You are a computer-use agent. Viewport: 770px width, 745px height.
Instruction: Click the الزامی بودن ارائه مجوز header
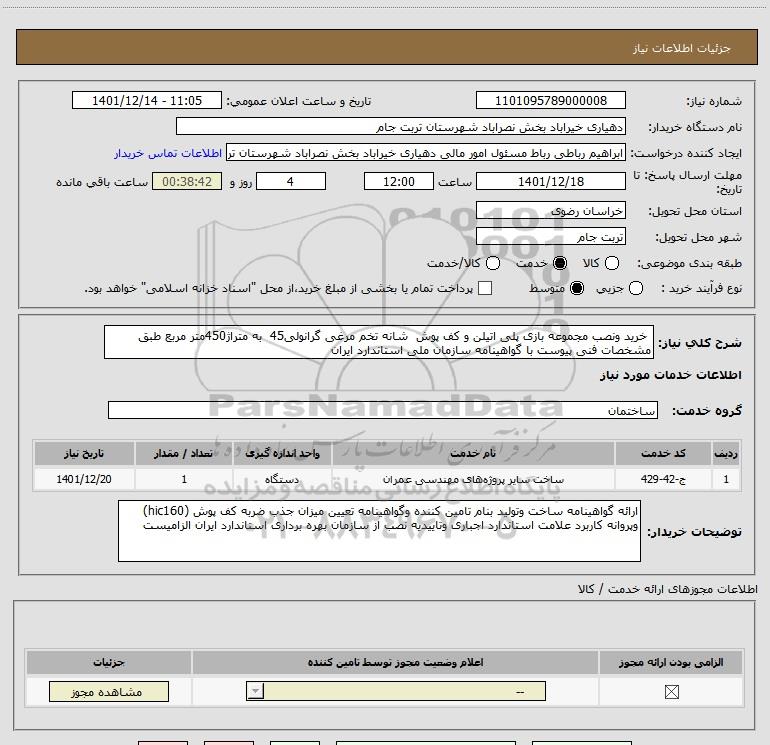[671, 662]
